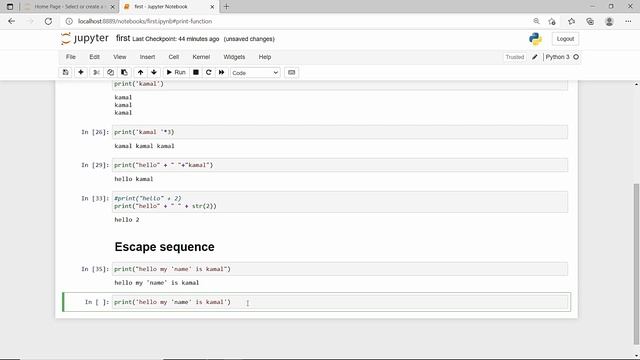Click output 'kamal kamal kamal'
This screenshot has width=640, height=360.
point(144,146)
